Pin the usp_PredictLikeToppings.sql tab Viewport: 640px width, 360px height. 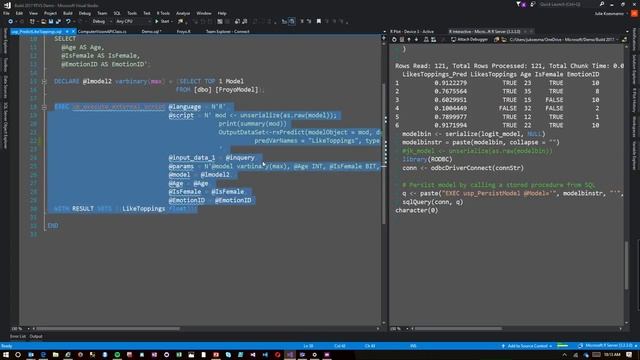coord(67,31)
